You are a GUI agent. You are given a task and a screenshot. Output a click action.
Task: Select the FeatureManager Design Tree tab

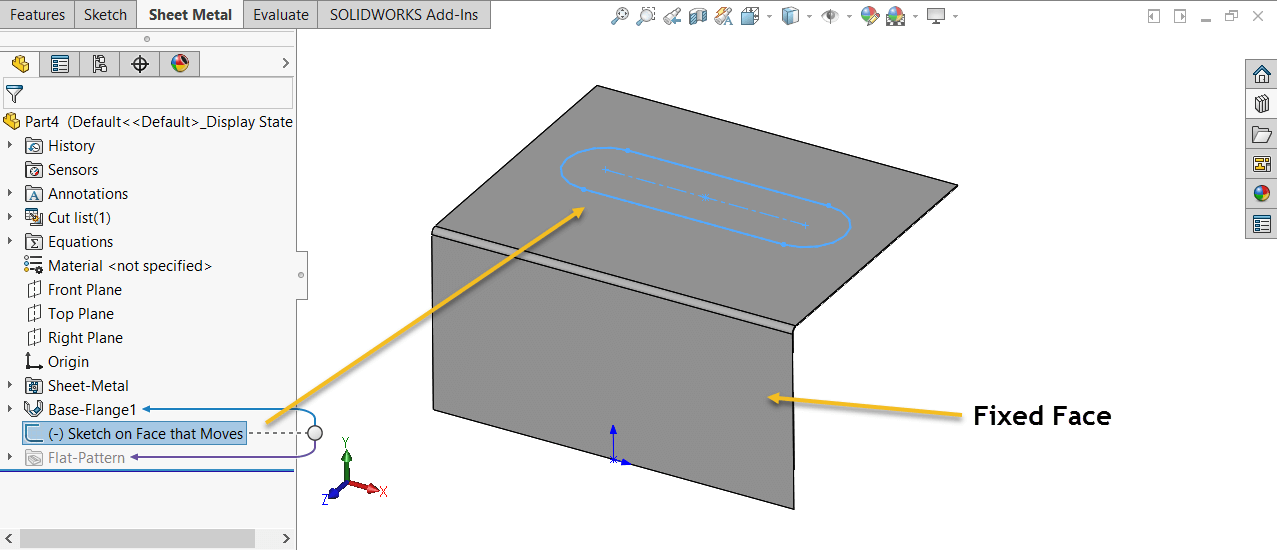[x=20, y=64]
